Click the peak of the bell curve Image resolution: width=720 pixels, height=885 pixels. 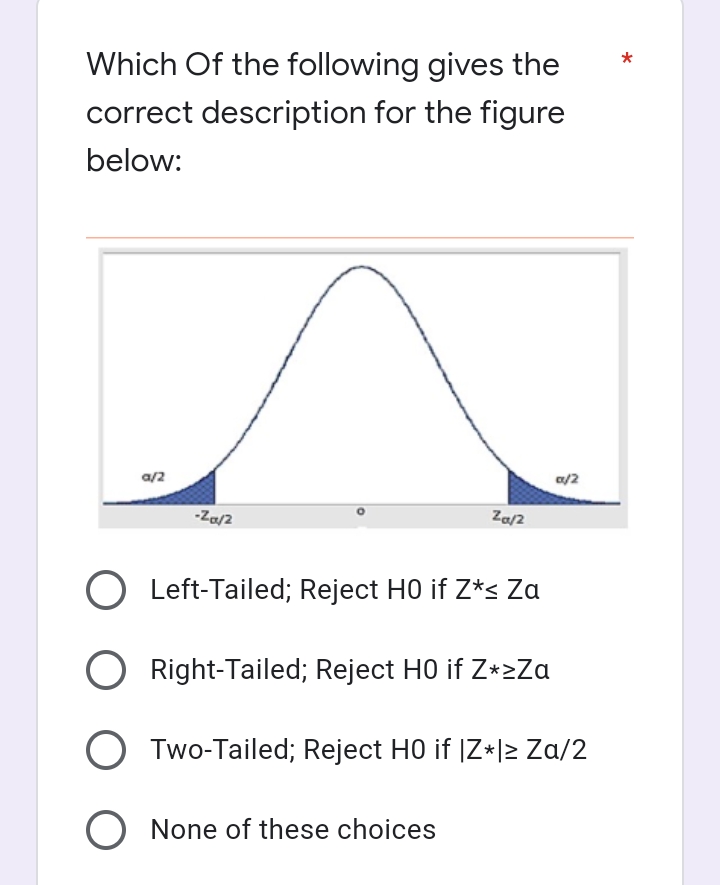360,268
